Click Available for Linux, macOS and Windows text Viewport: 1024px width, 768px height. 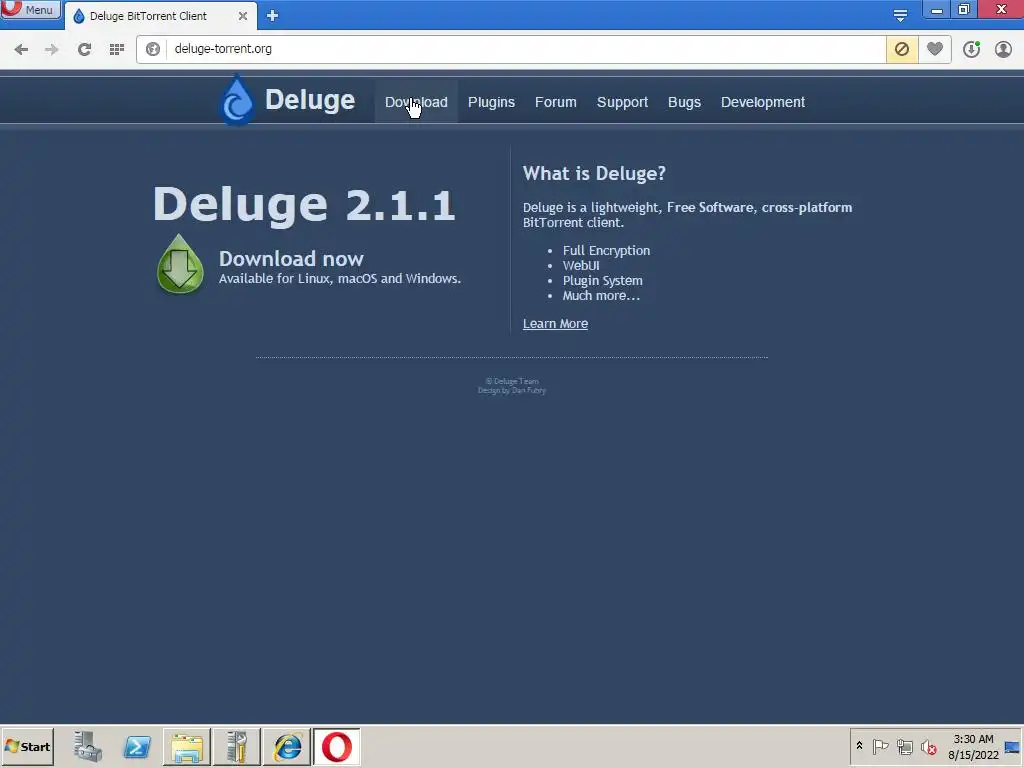tap(340, 278)
